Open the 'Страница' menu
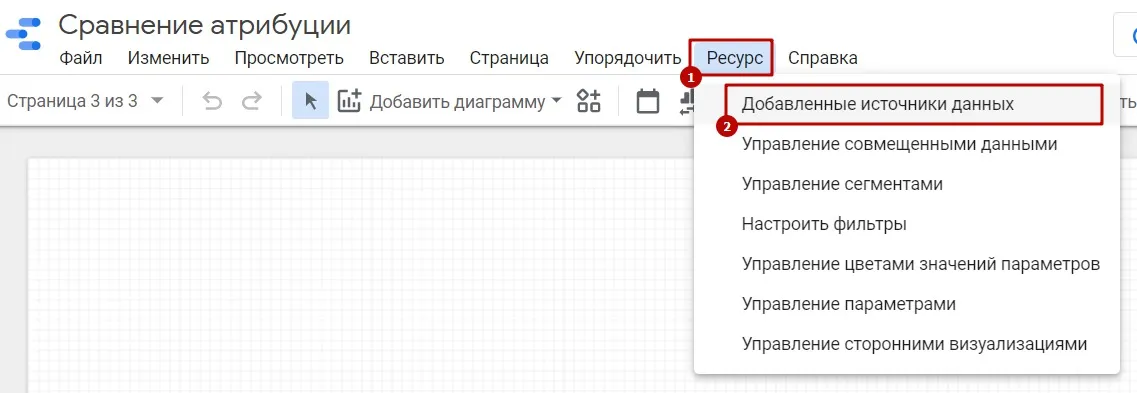Image resolution: width=1137 pixels, height=393 pixels. (x=509, y=58)
